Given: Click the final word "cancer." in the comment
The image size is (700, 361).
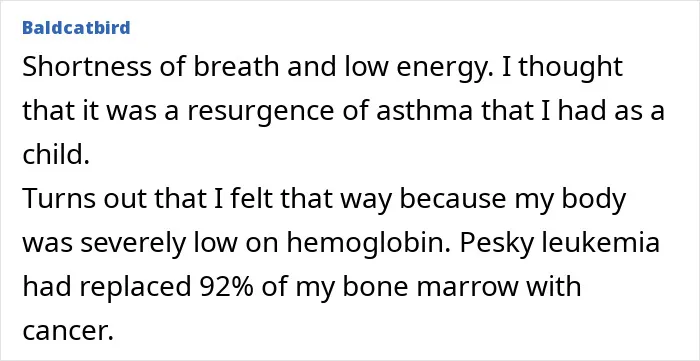Looking at the screenshot, I should pyautogui.click(x=66, y=332).
